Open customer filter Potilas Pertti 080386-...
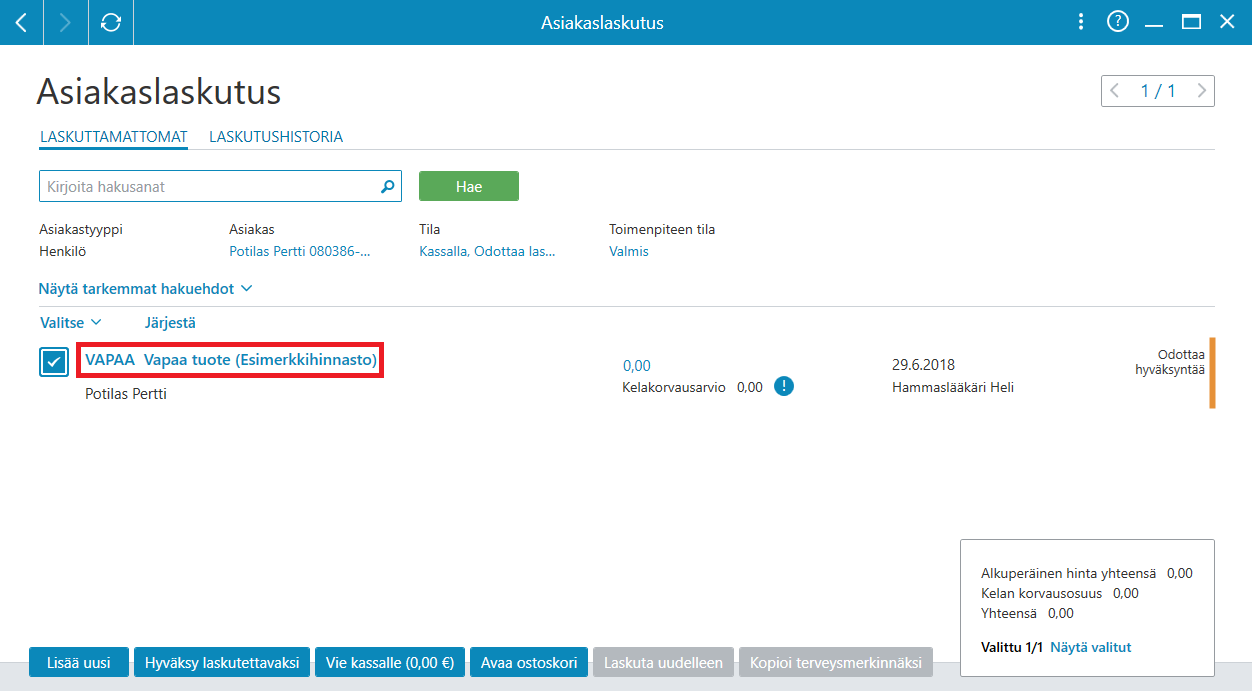 (x=300, y=251)
